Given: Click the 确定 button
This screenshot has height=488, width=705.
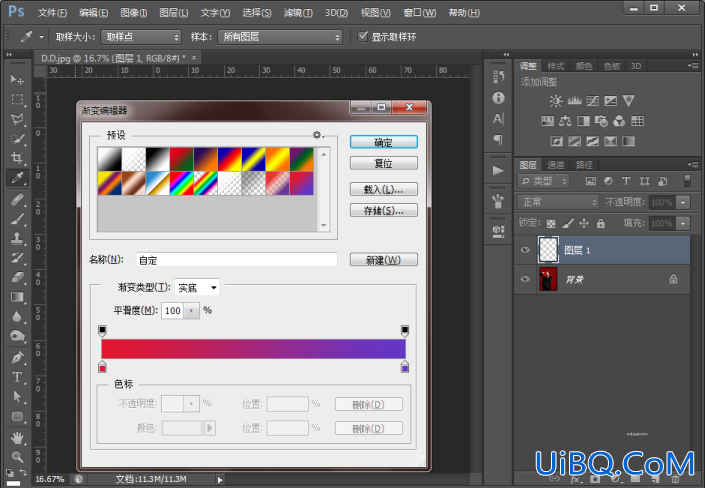Looking at the screenshot, I should tap(384, 142).
